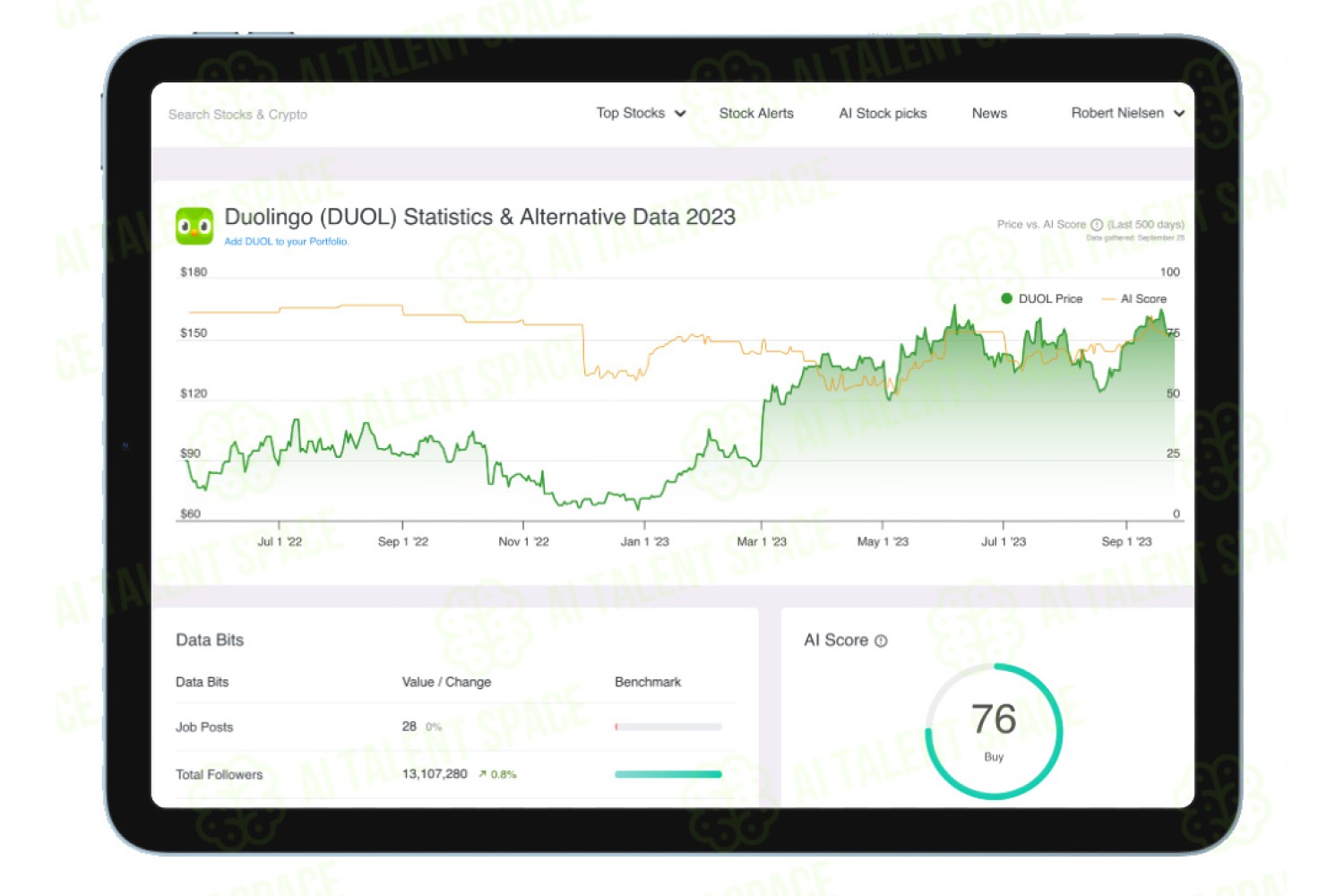
Task: Click the 0.8% change value
Action: [504, 774]
